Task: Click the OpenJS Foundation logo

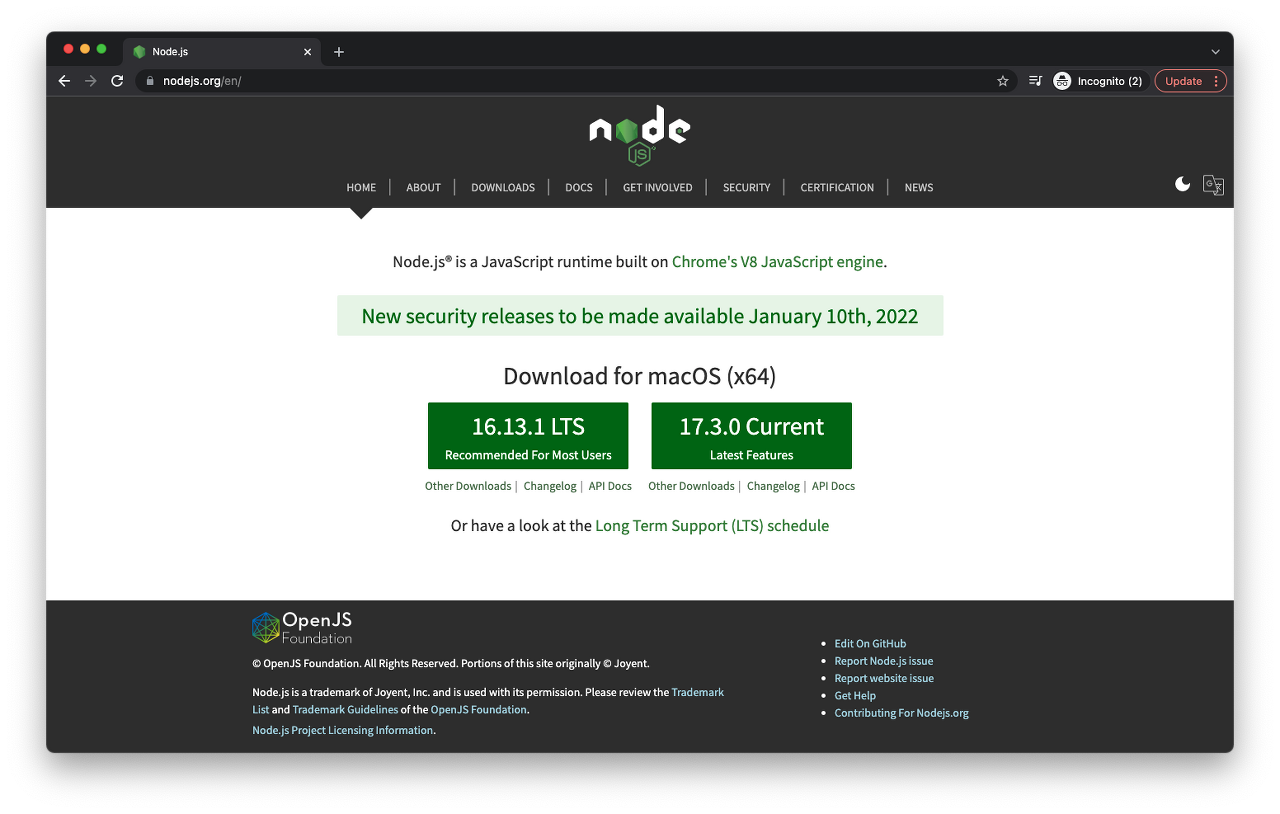Action: [302, 628]
